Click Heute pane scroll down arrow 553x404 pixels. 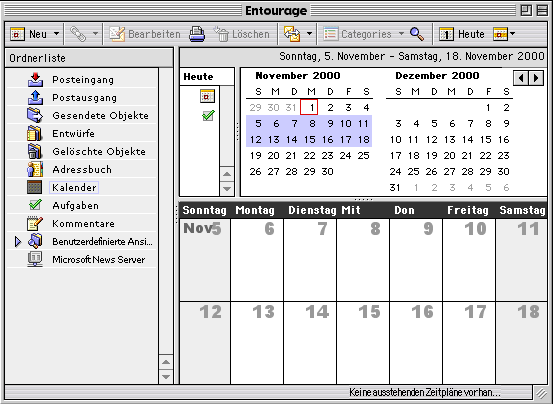(x=227, y=189)
